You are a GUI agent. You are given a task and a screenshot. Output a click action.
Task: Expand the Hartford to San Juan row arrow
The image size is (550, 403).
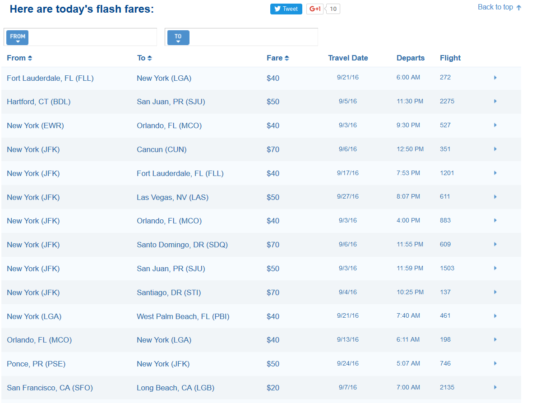tap(495, 101)
